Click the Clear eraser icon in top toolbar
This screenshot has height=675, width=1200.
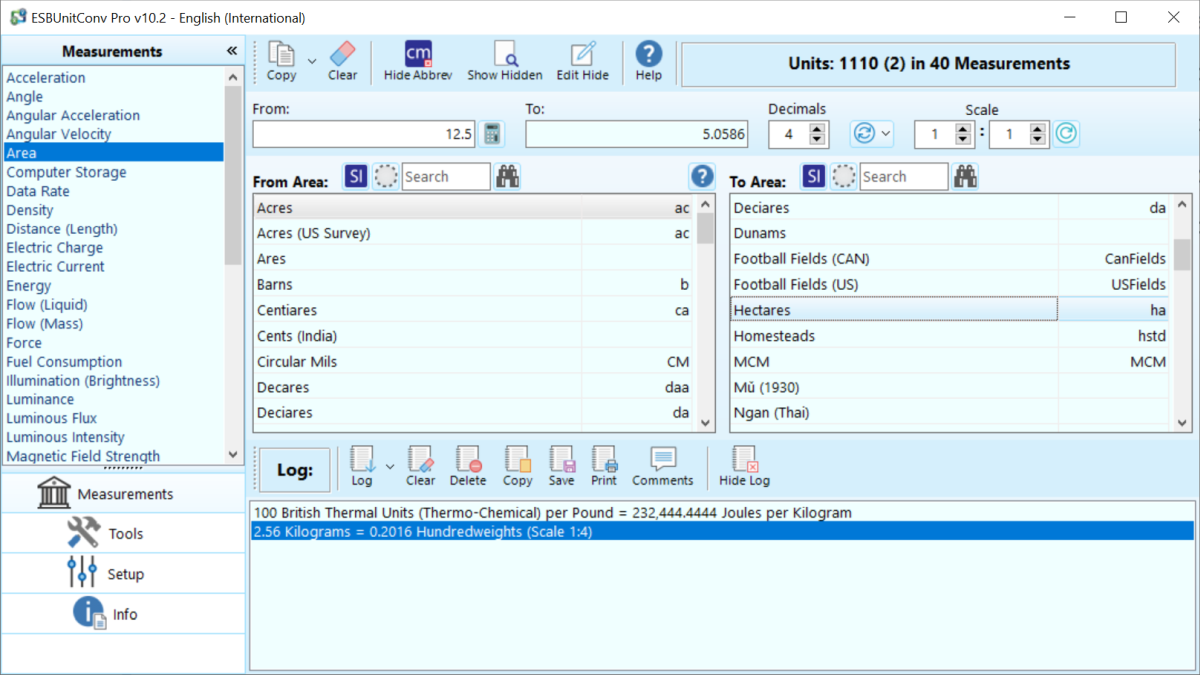tap(342, 62)
